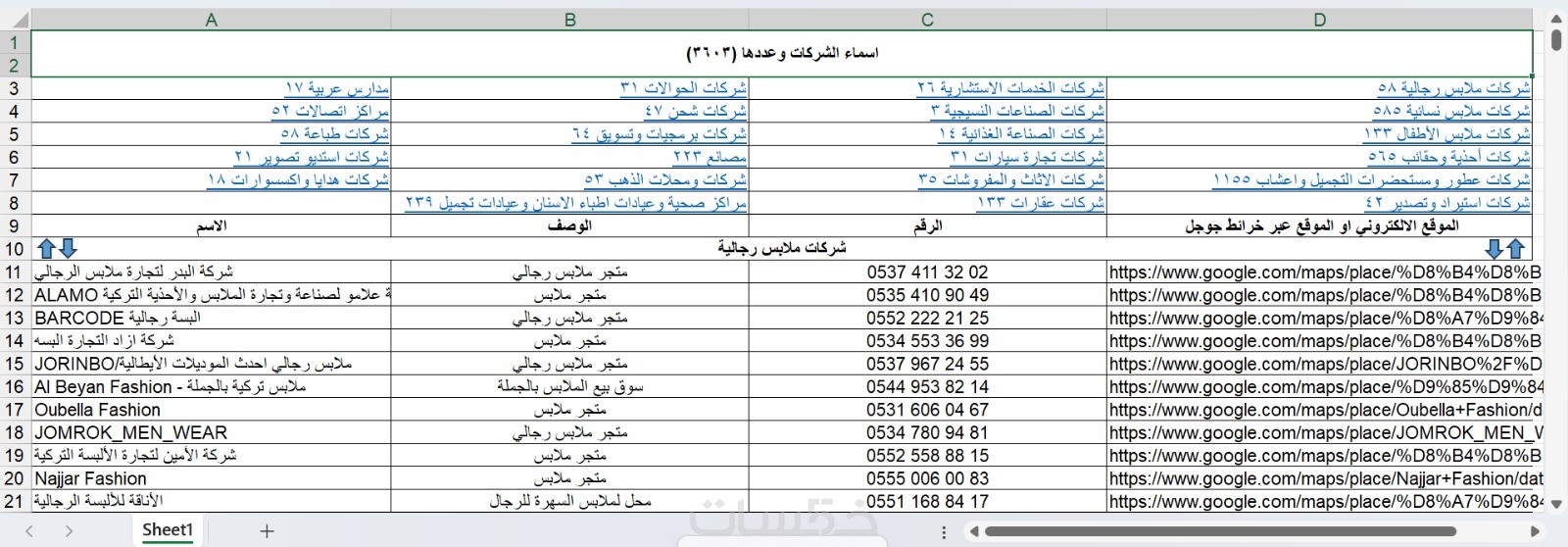Open the link 'شركات تجارة سيارات ٣١'

[1027, 157]
